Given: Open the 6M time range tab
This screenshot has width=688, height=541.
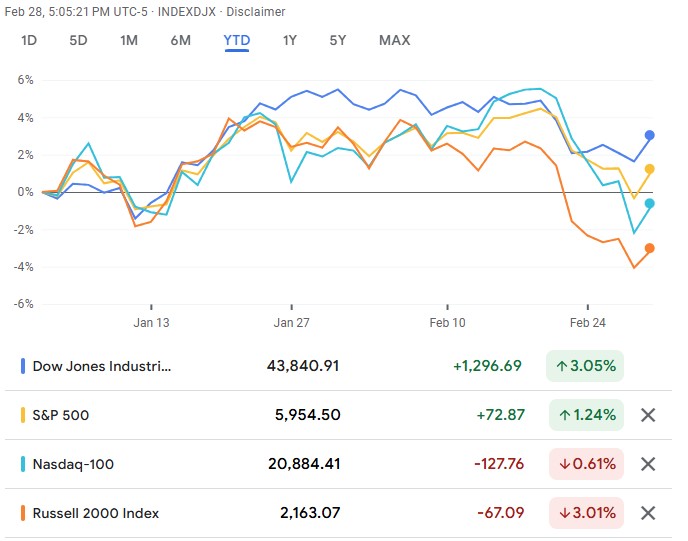Looking at the screenshot, I should pyautogui.click(x=180, y=41).
